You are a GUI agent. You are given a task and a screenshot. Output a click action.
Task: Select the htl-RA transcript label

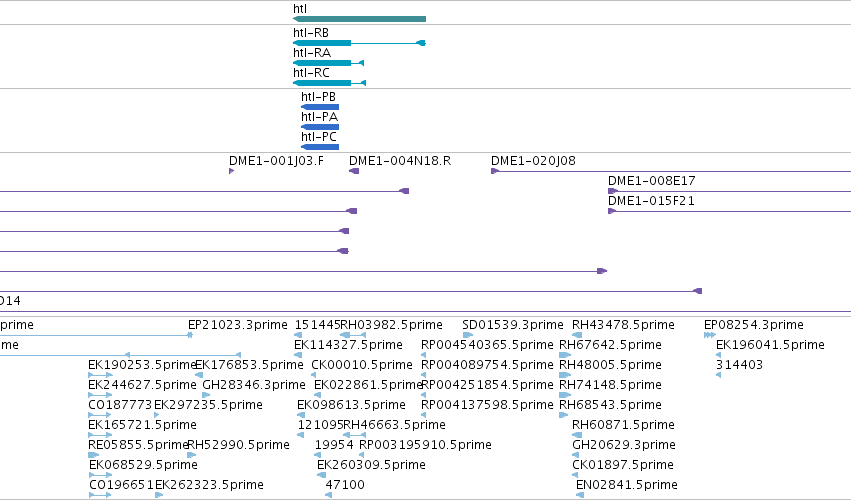coord(312,53)
